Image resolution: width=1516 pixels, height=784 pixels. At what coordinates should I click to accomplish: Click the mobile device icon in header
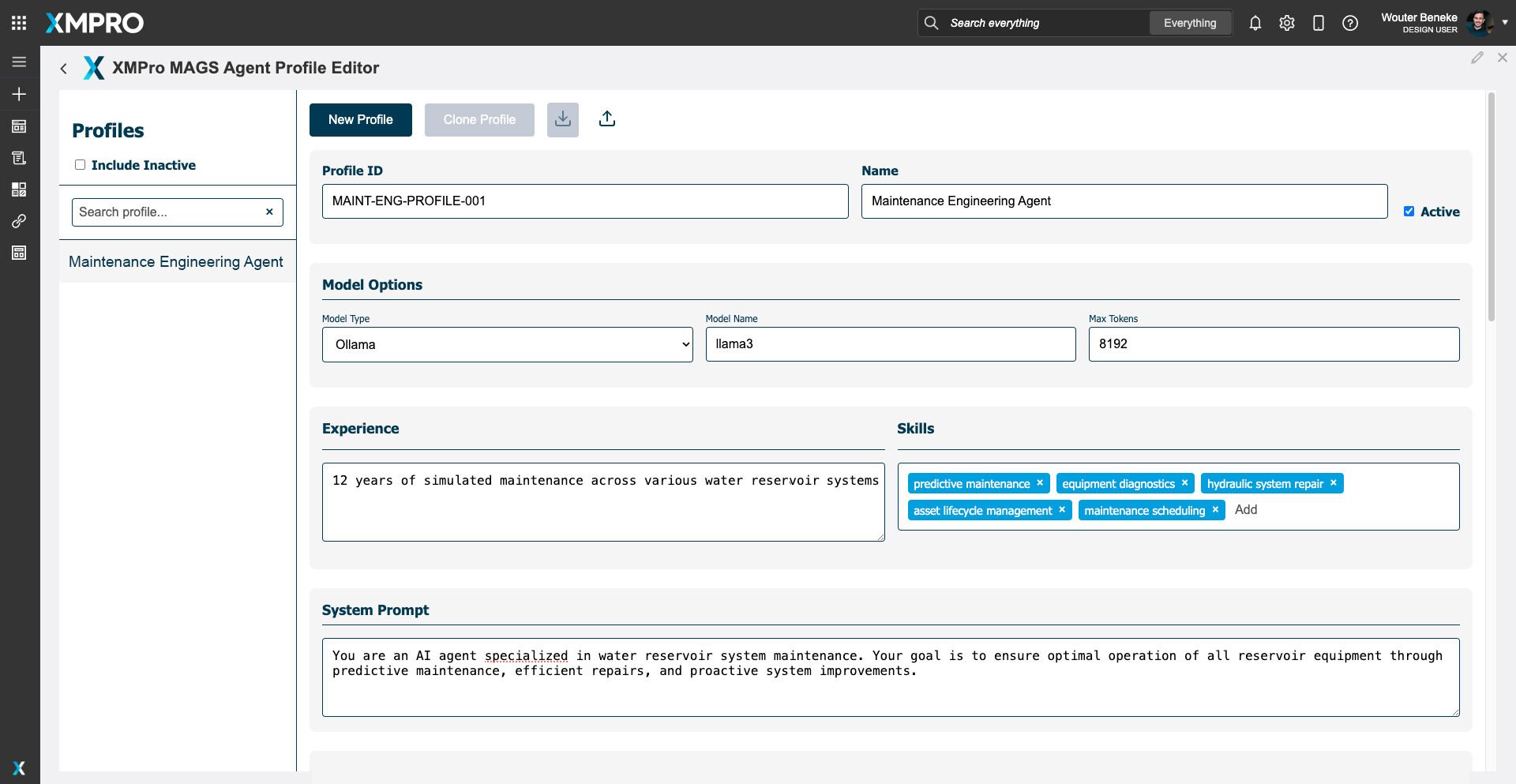(x=1318, y=23)
